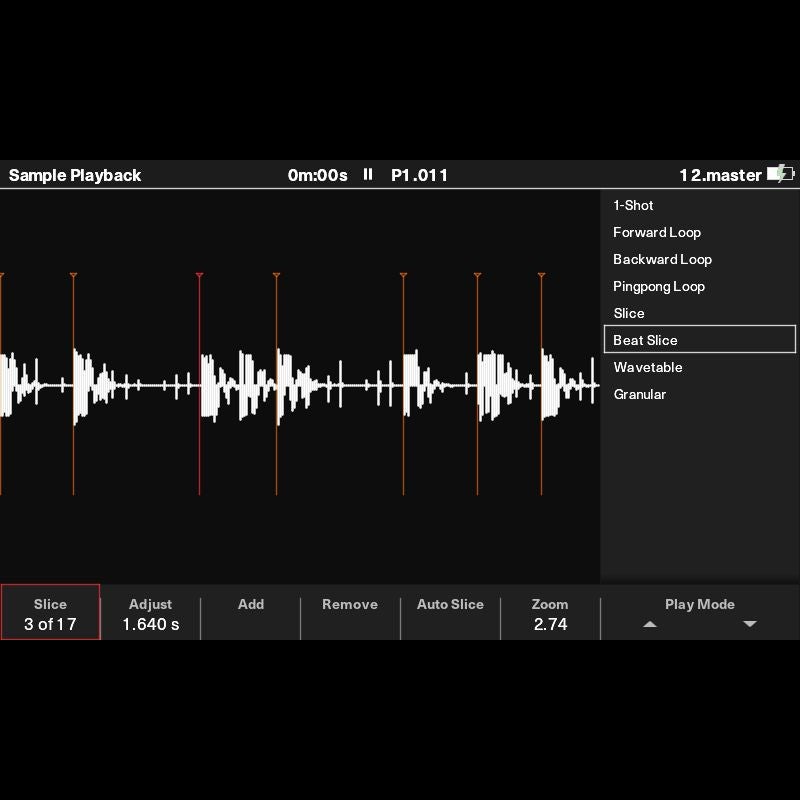The width and height of the screenshot is (800, 800).
Task: Click the slice marker just left of the red one
Action: (x=73, y=384)
